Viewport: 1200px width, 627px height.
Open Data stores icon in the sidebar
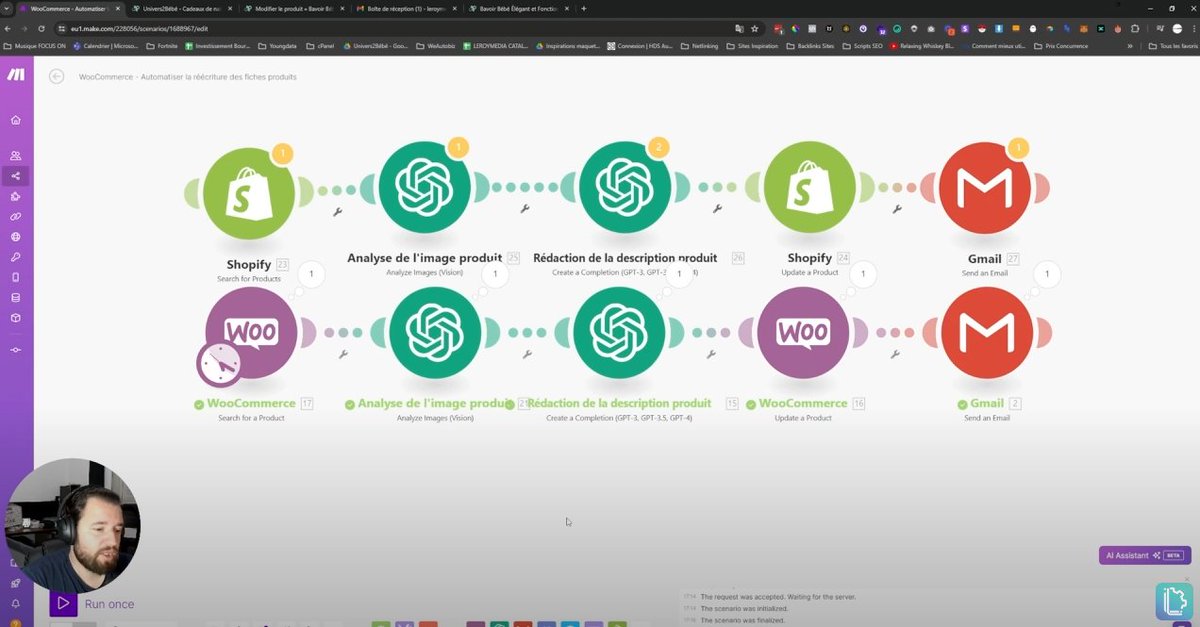click(15, 298)
